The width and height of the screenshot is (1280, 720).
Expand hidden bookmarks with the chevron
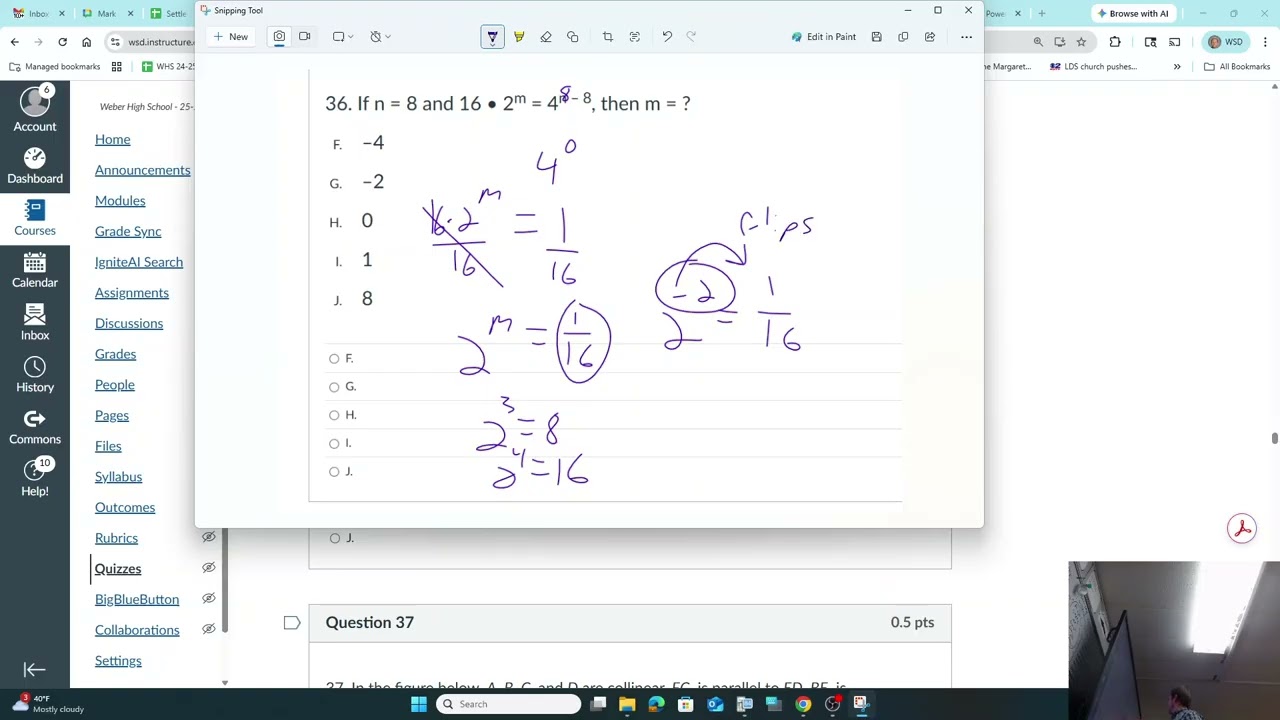tap(1177, 67)
